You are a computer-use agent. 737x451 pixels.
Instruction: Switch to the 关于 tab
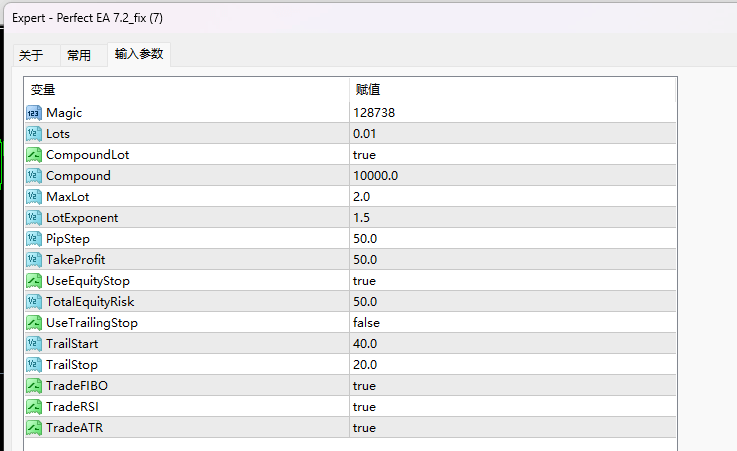pos(31,55)
